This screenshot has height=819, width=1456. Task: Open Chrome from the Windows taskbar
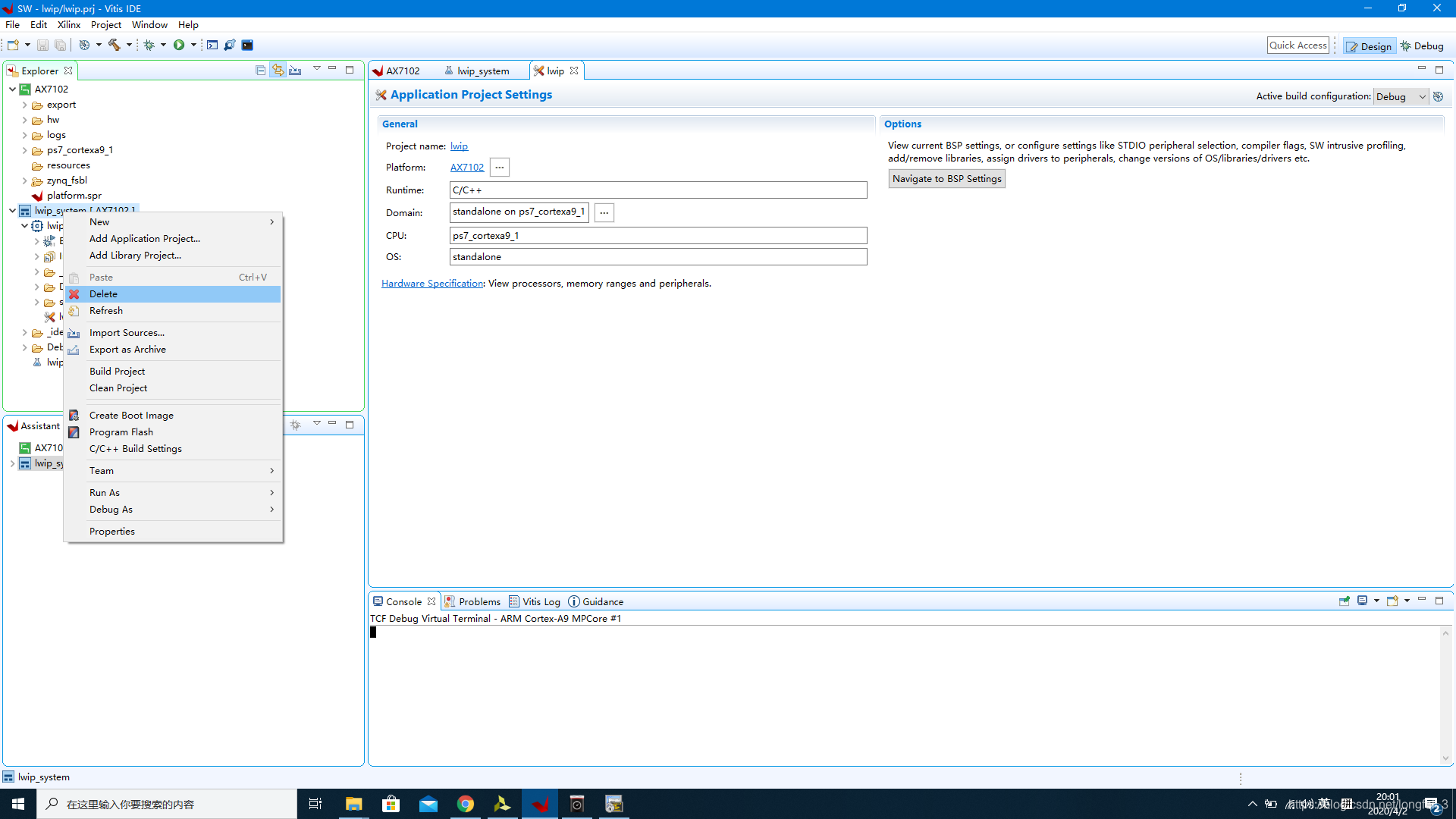466,804
